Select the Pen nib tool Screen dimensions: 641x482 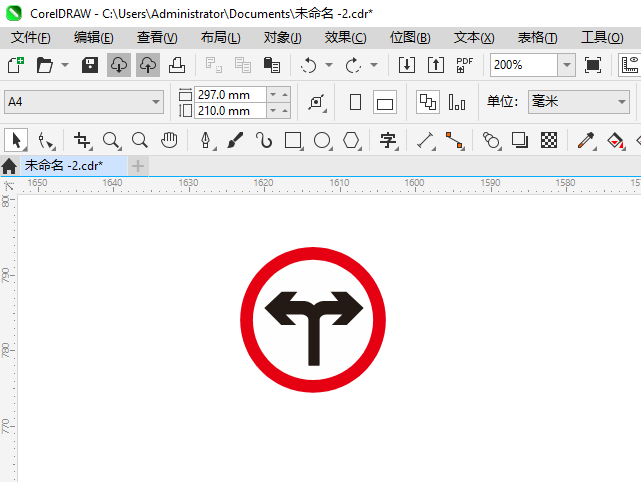click(x=206, y=141)
